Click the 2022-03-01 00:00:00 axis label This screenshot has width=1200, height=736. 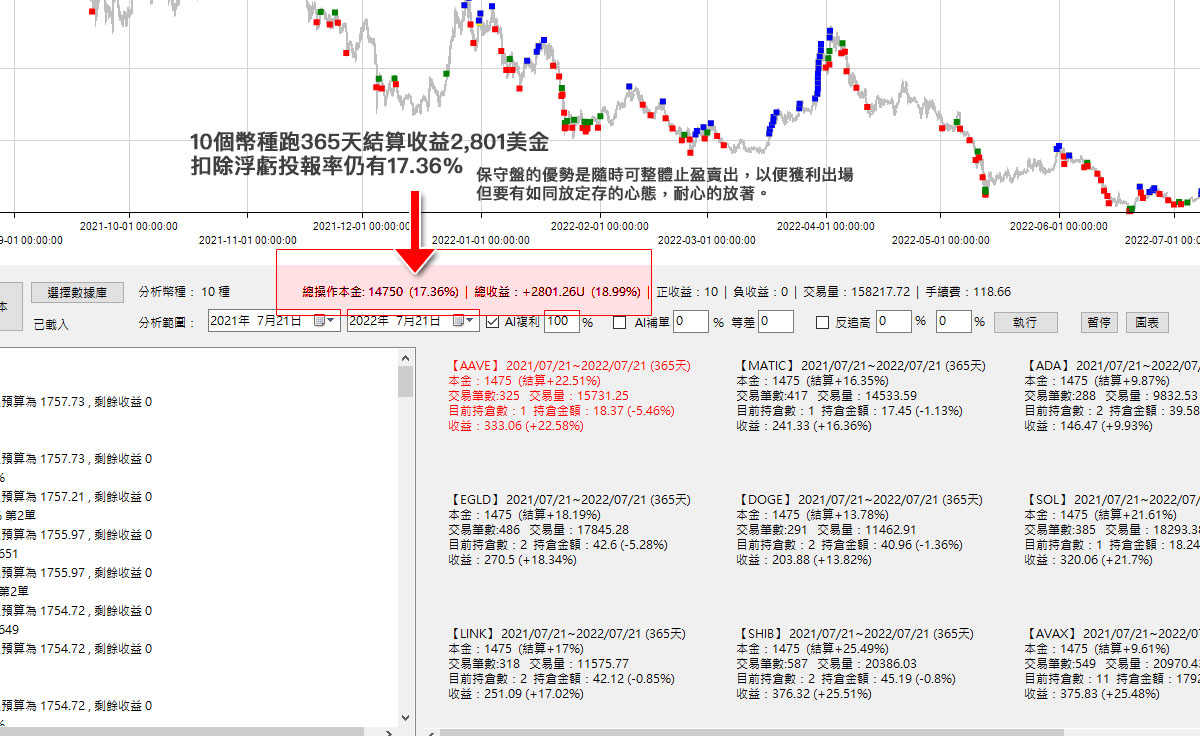tap(707, 240)
